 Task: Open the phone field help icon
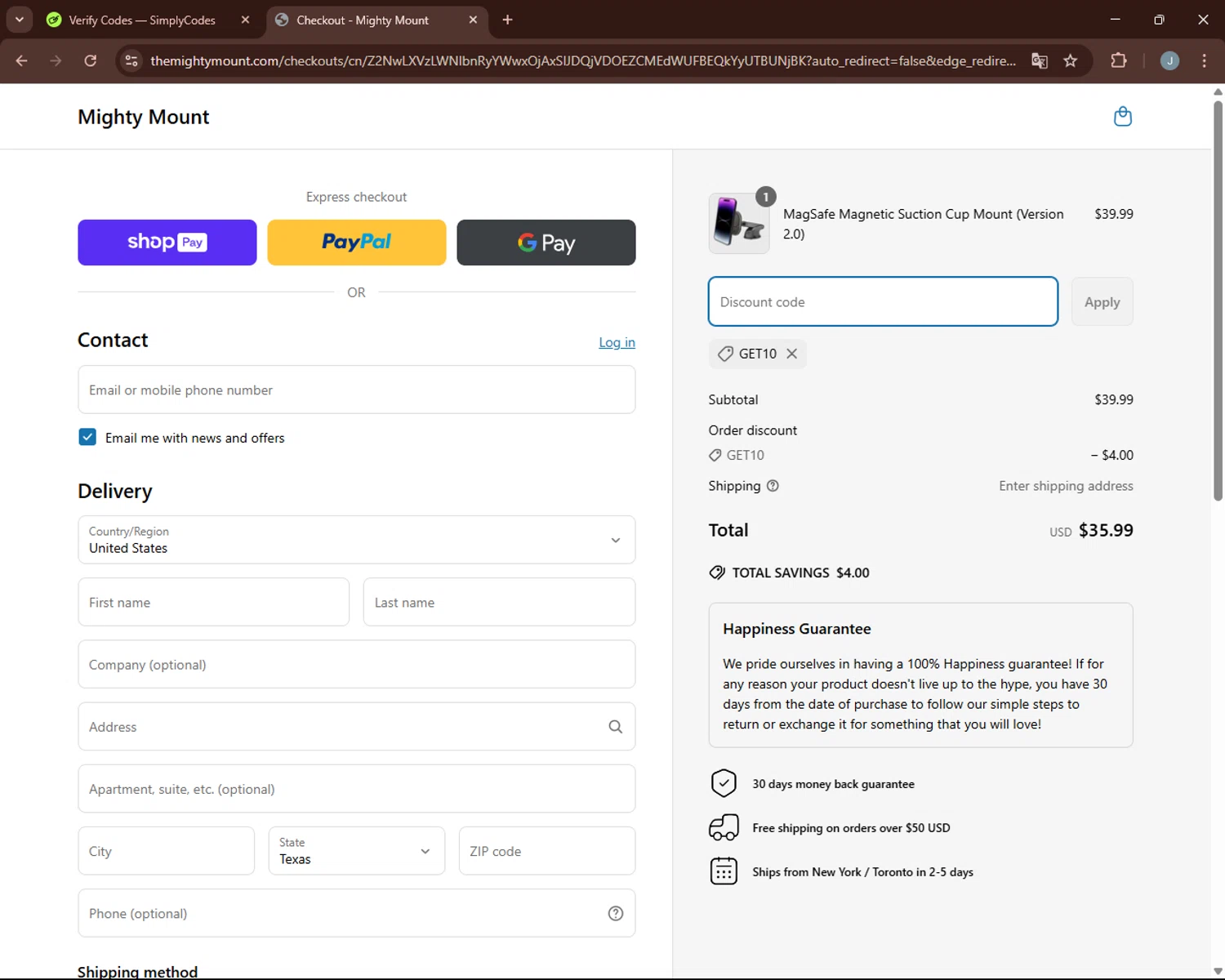[x=616, y=913]
